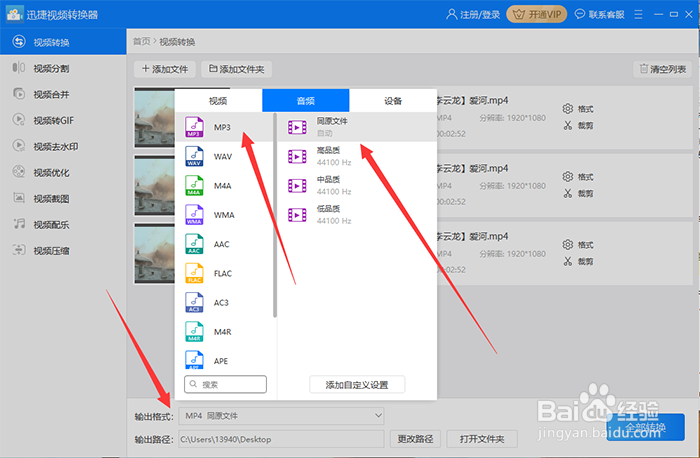Viewport: 700px width, 458px height.
Task: Choose the 低品质 44100 Hz quality icon
Action: (297, 215)
